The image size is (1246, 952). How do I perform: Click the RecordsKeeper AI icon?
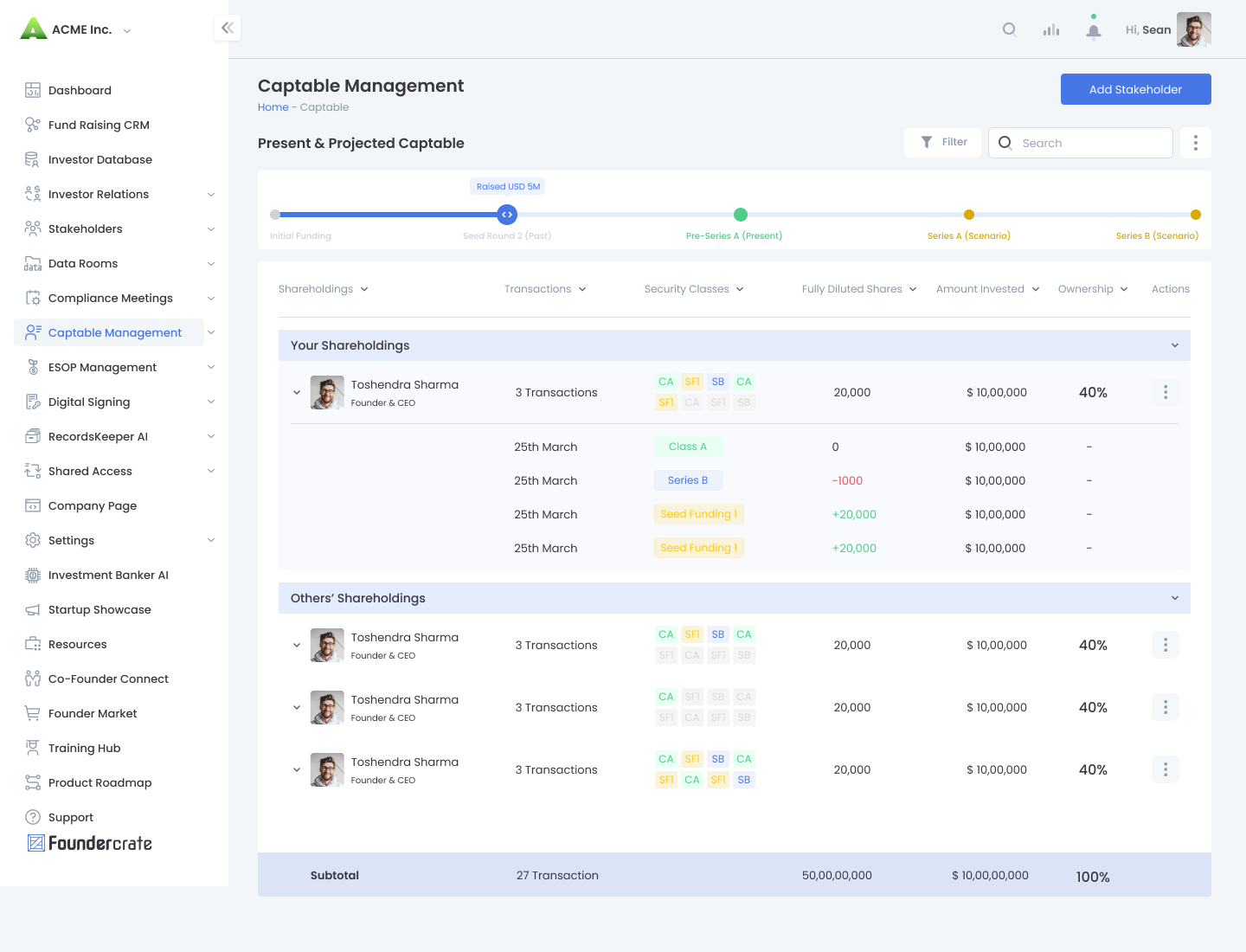click(33, 436)
